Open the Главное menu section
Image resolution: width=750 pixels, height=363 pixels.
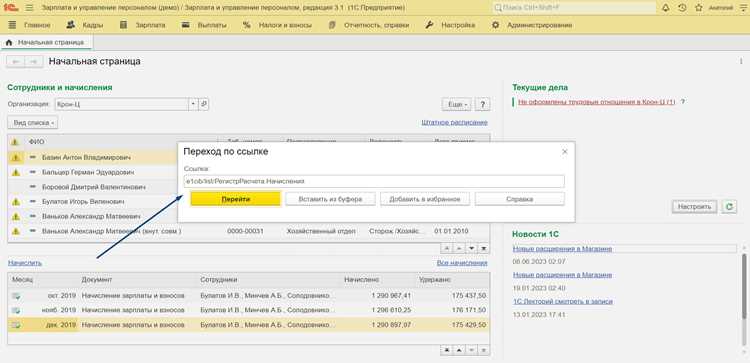(x=29, y=25)
